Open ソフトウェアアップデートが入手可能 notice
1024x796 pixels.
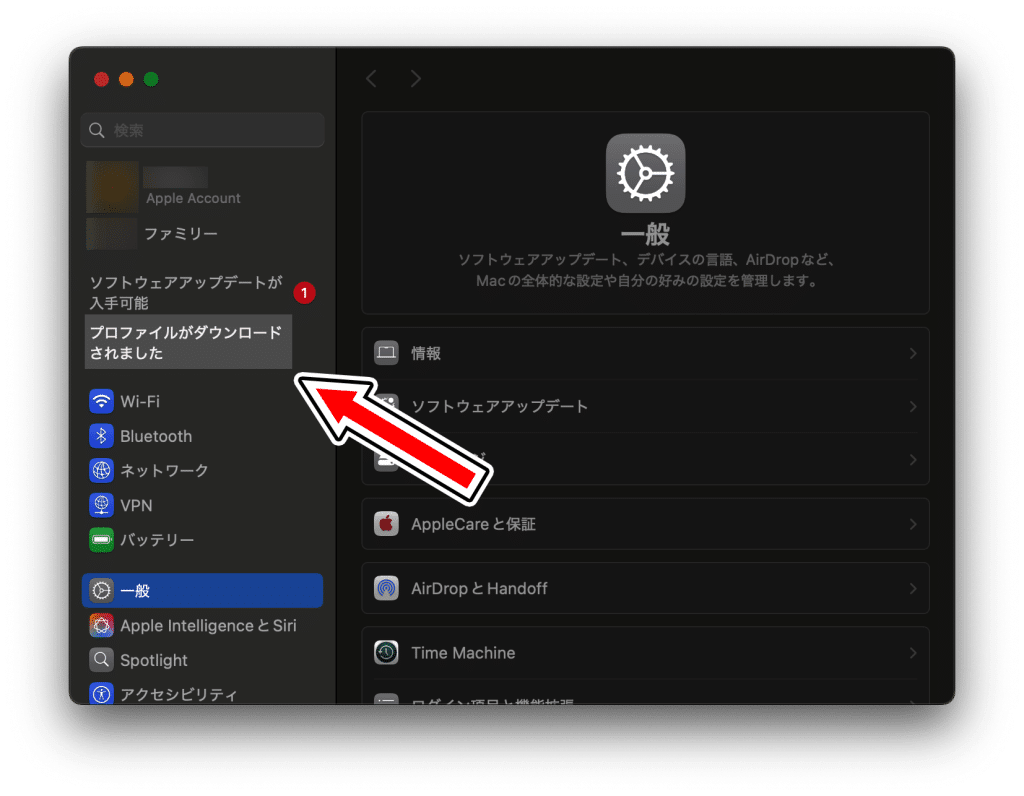pyautogui.click(x=187, y=293)
